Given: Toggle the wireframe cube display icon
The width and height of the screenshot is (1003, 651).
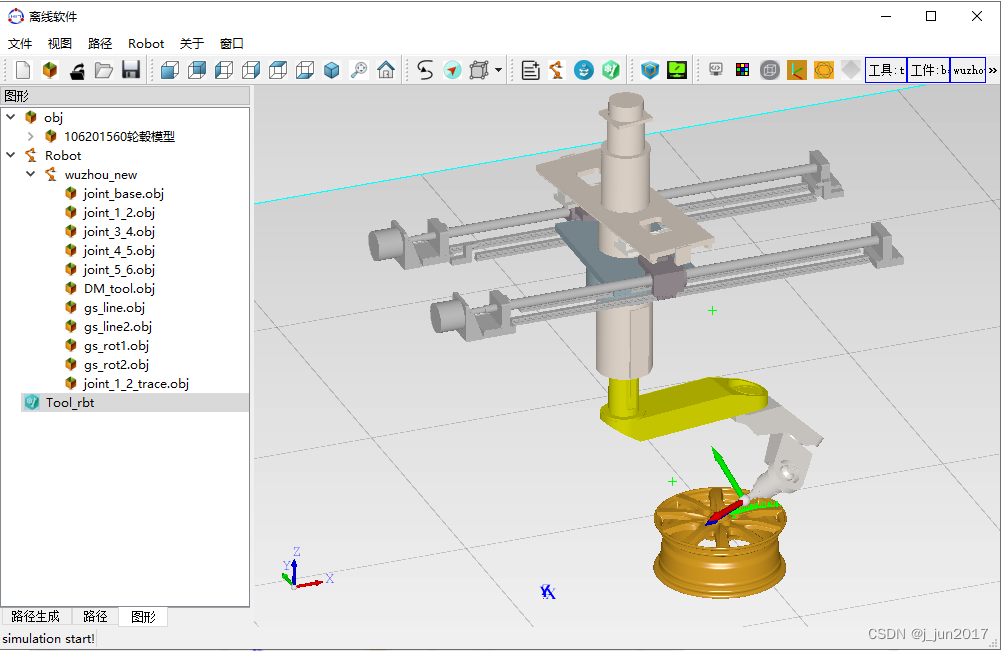Looking at the screenshot, I should point(769,70).
